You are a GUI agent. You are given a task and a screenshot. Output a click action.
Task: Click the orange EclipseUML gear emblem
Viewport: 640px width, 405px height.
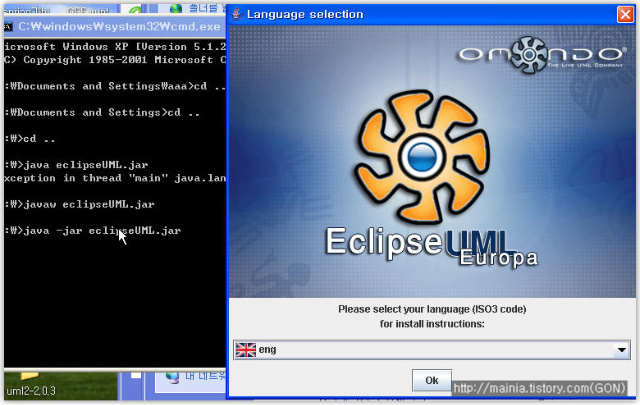tap(422, 157)
